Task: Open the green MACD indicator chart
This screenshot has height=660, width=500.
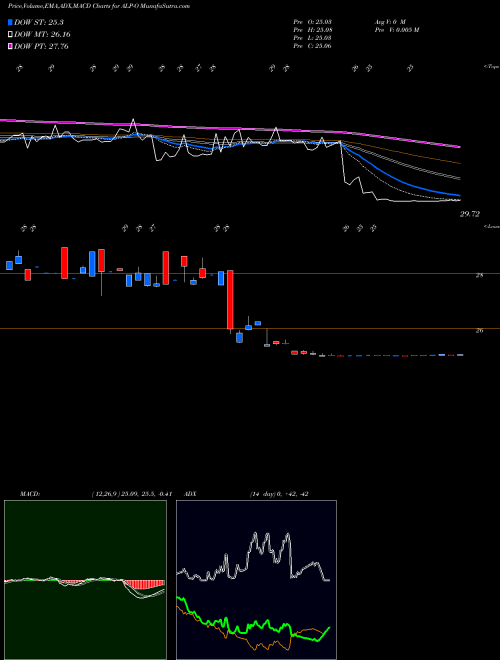Action: (x=85, y=580)
